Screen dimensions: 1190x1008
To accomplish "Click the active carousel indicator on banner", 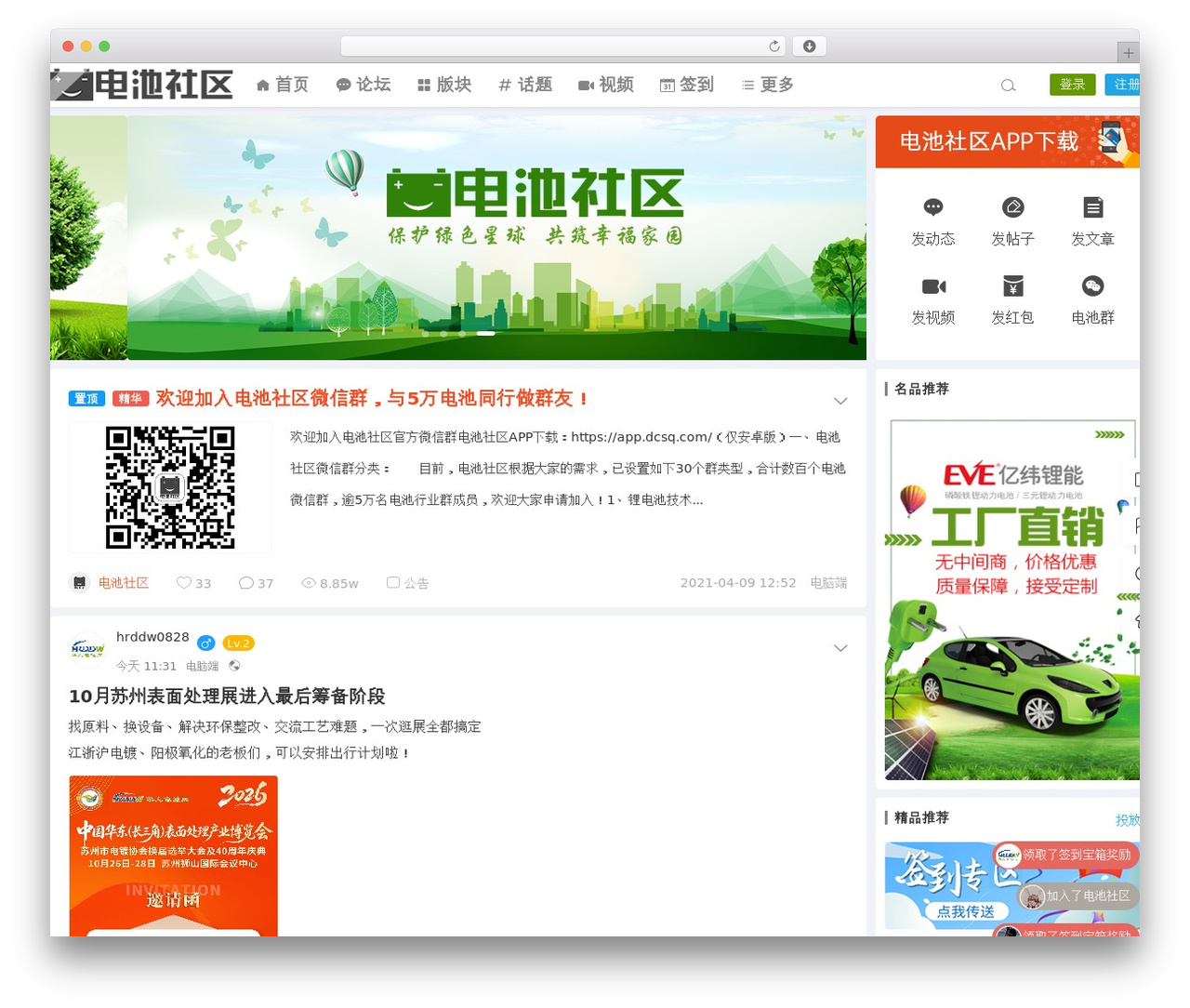I will coord(485,333).
